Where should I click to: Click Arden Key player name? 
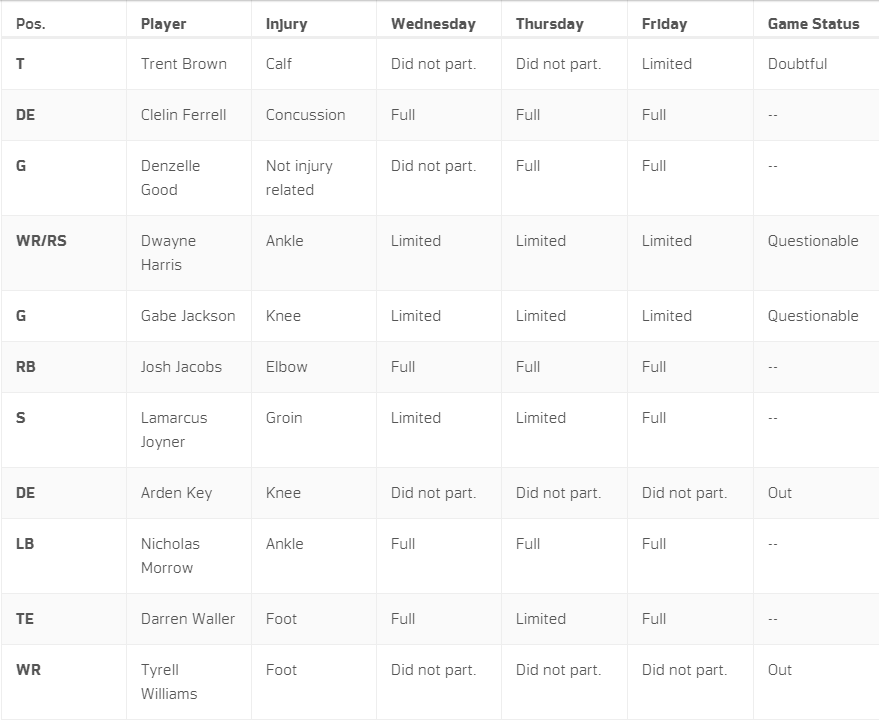coord(177,493)
